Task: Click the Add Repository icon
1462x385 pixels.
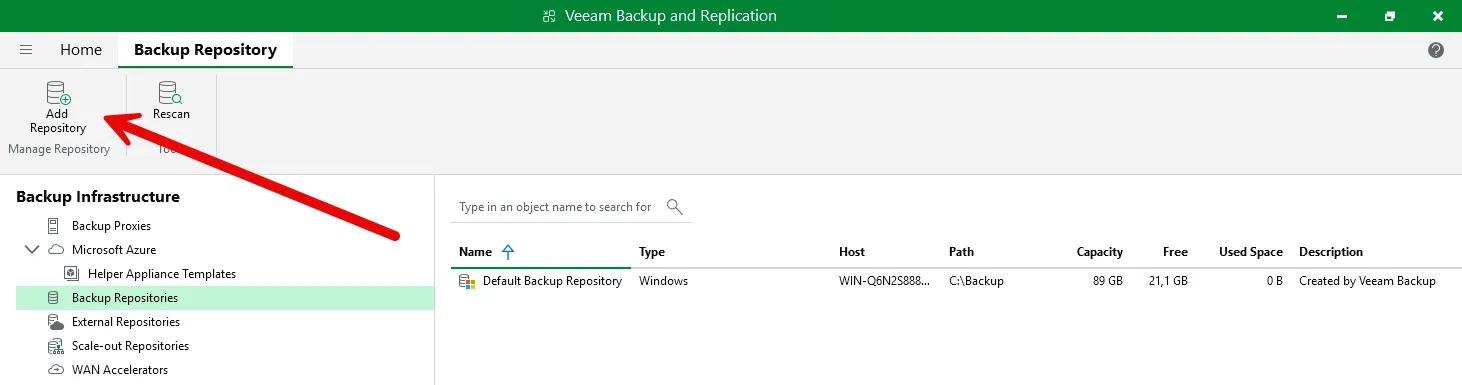Action: click(x=58, y=93)
